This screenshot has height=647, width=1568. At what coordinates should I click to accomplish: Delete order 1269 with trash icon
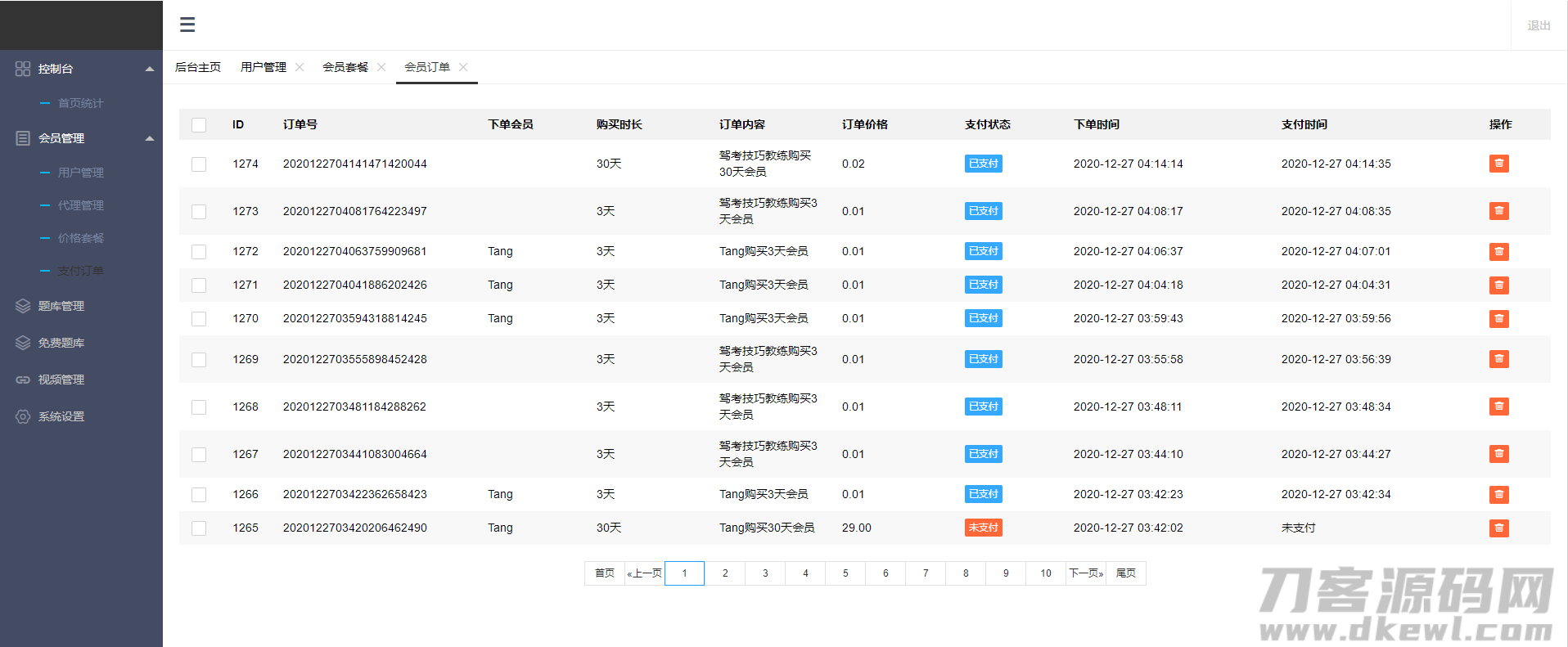point(1499,359)
